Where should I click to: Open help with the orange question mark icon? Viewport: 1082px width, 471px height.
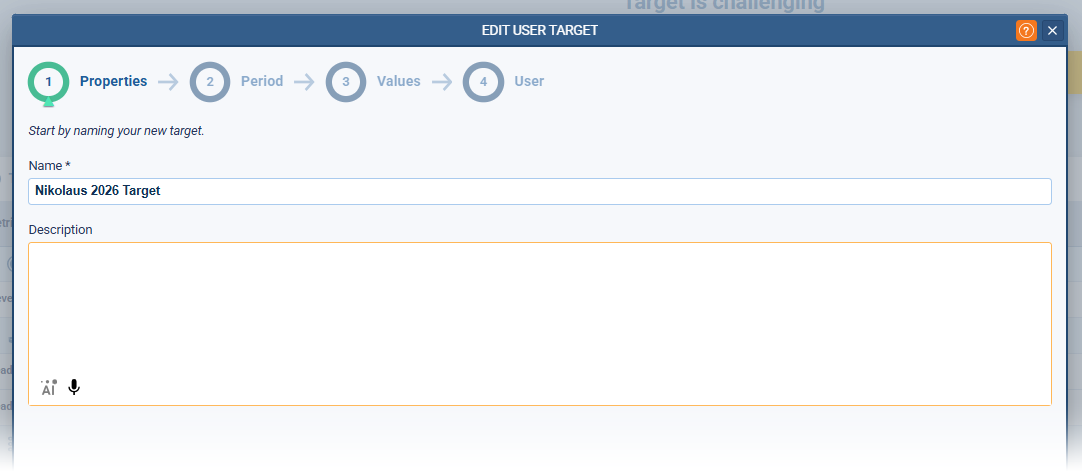pos(1026,30)
